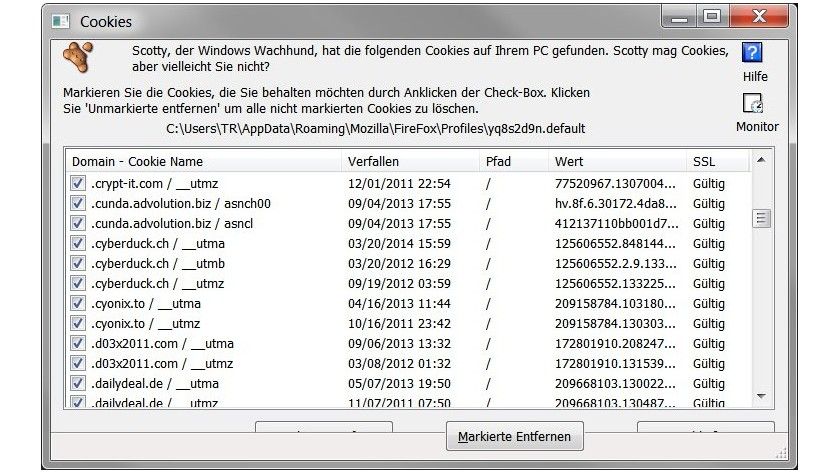Screen dimensions: 840x473
Task: Select the expiry date 12/01/2011 22:54
Action: (399, 183)
